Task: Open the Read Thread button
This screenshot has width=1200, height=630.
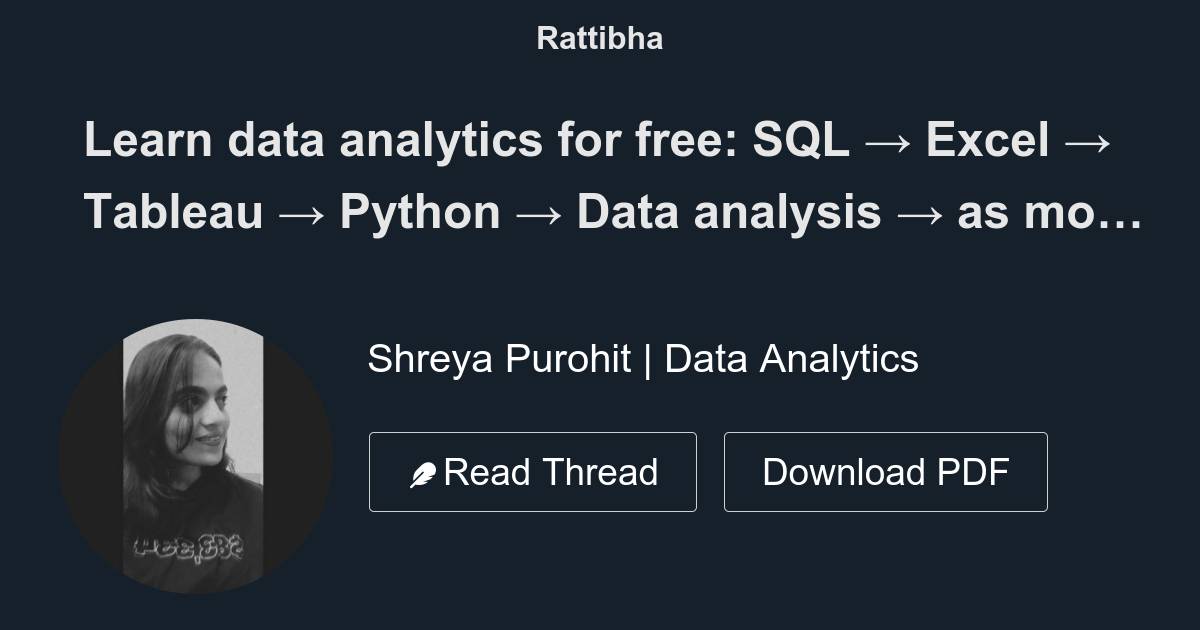Action: tap(532, 471)
